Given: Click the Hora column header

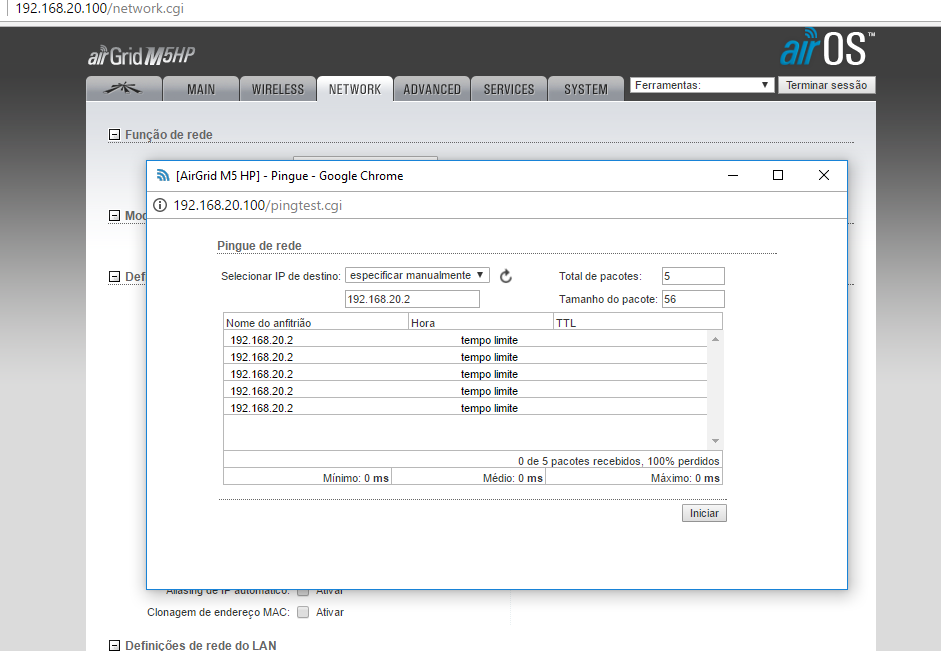Looking at the screenshot, I should pos(481,322).
